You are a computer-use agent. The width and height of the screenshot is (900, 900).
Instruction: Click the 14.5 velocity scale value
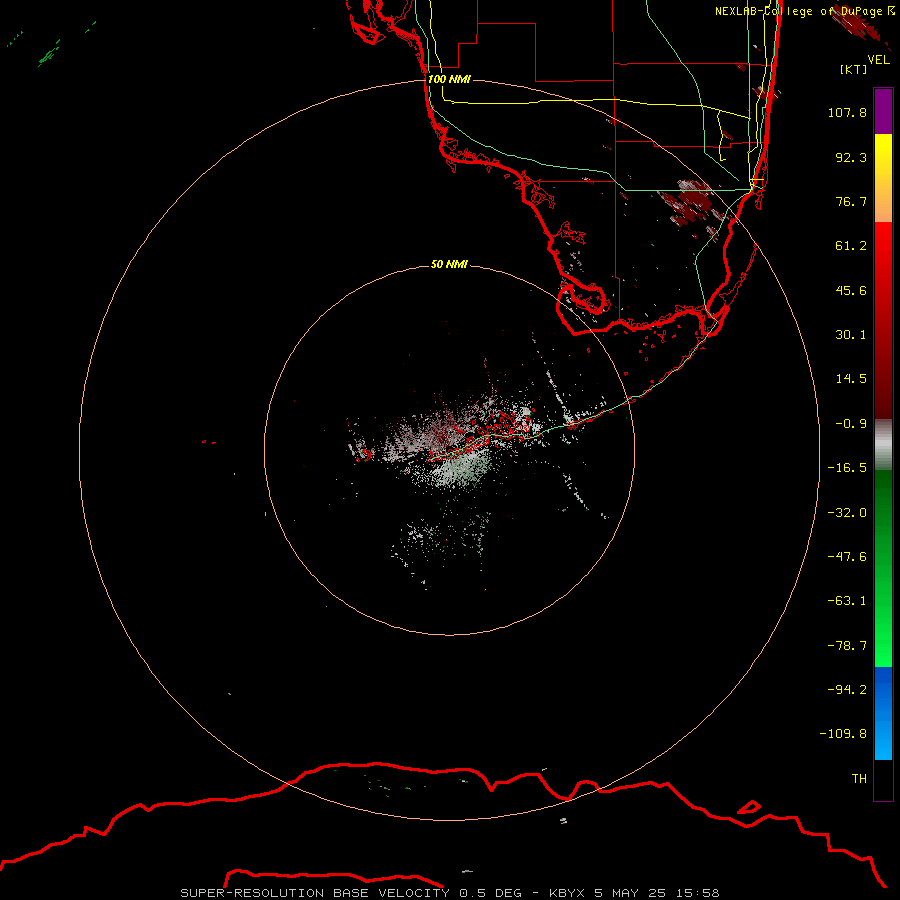851,379
